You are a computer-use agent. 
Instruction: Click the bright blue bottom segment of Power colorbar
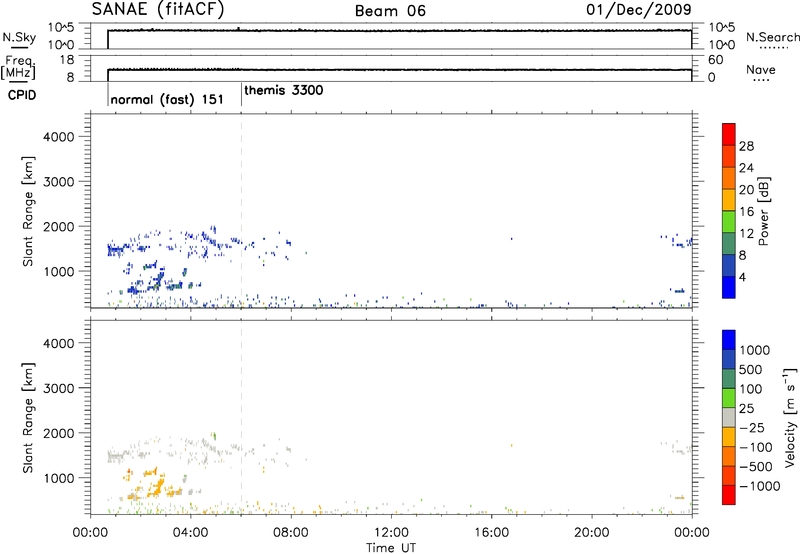(729, 287)
